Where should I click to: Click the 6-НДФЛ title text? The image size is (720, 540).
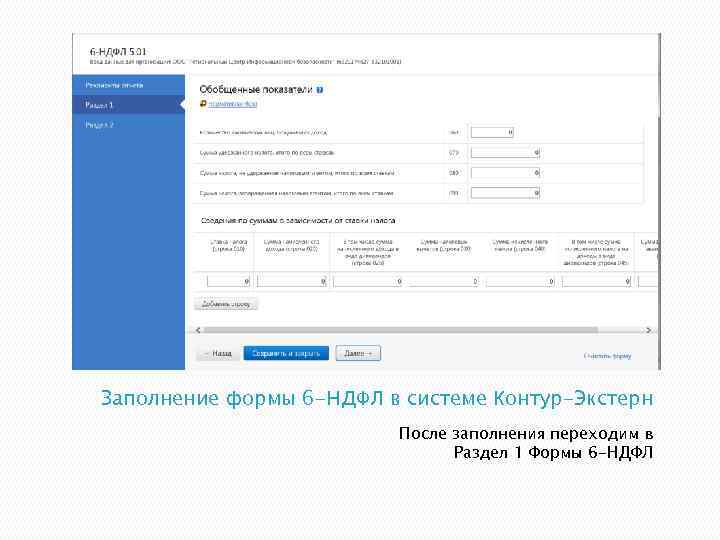point(118,51)
